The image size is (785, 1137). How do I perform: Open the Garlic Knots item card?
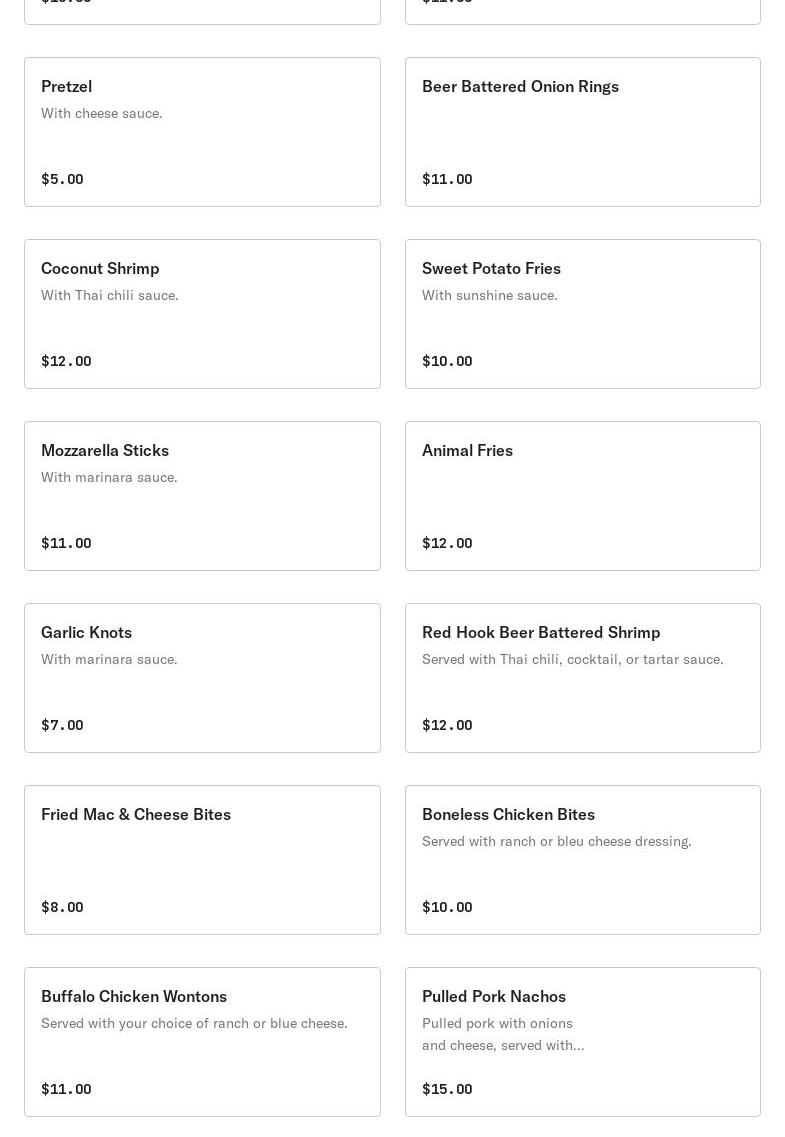(202, 678)
